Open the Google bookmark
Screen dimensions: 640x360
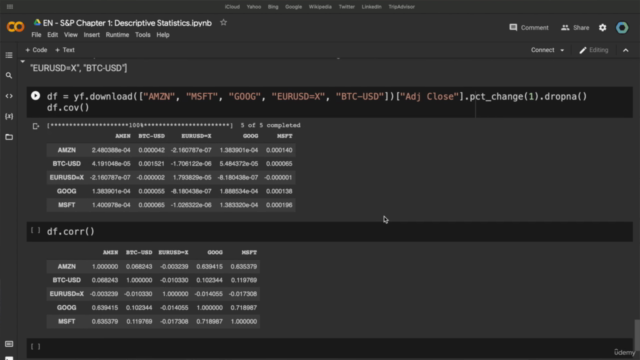(293, 7)
